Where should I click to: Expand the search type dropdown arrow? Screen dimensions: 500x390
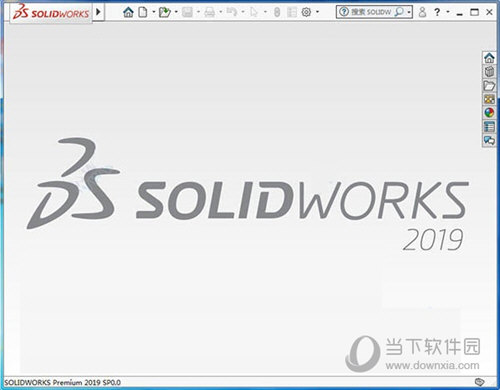coord(409,12)
